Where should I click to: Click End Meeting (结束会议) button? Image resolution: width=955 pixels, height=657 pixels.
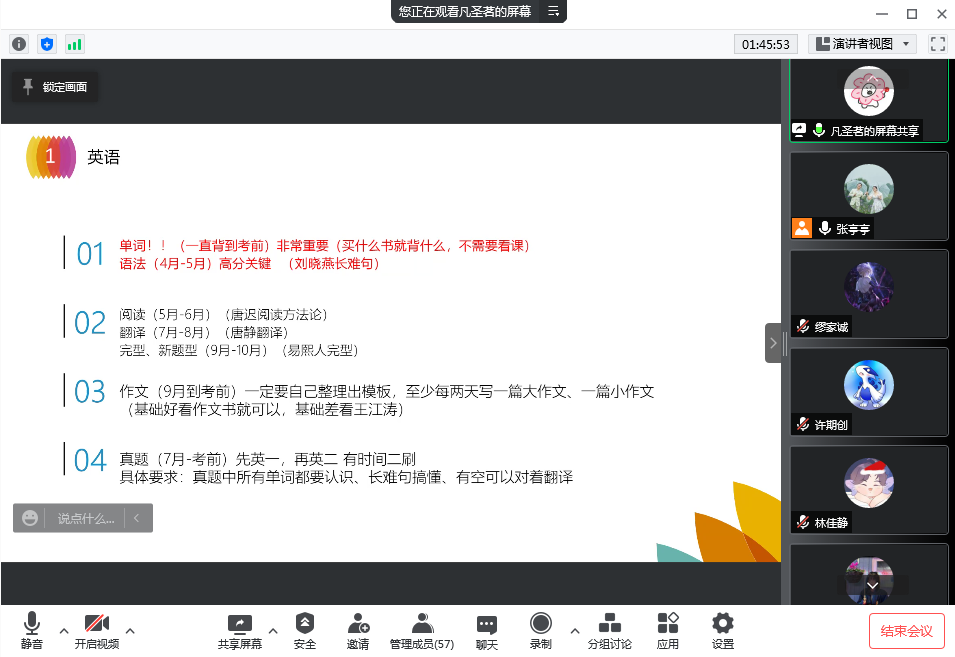(906, 631)
